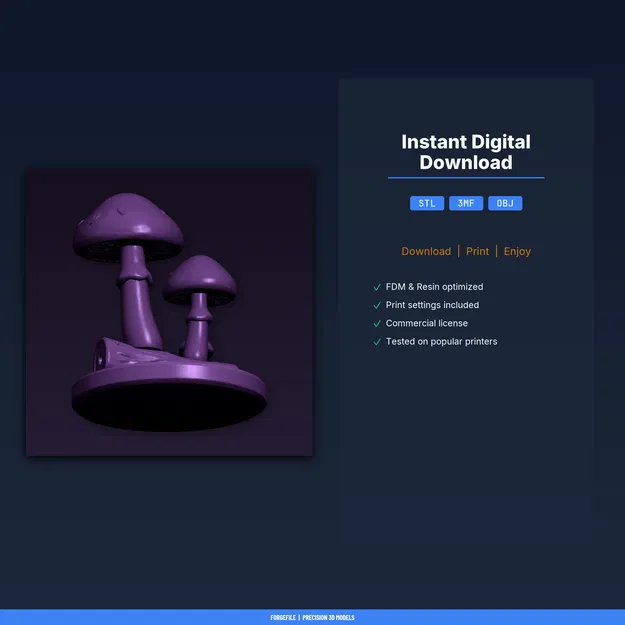The width and height of the screenshot is (625, 625).
Task: Click the orange 'Enjoy' text
Action: click(517, 252)
